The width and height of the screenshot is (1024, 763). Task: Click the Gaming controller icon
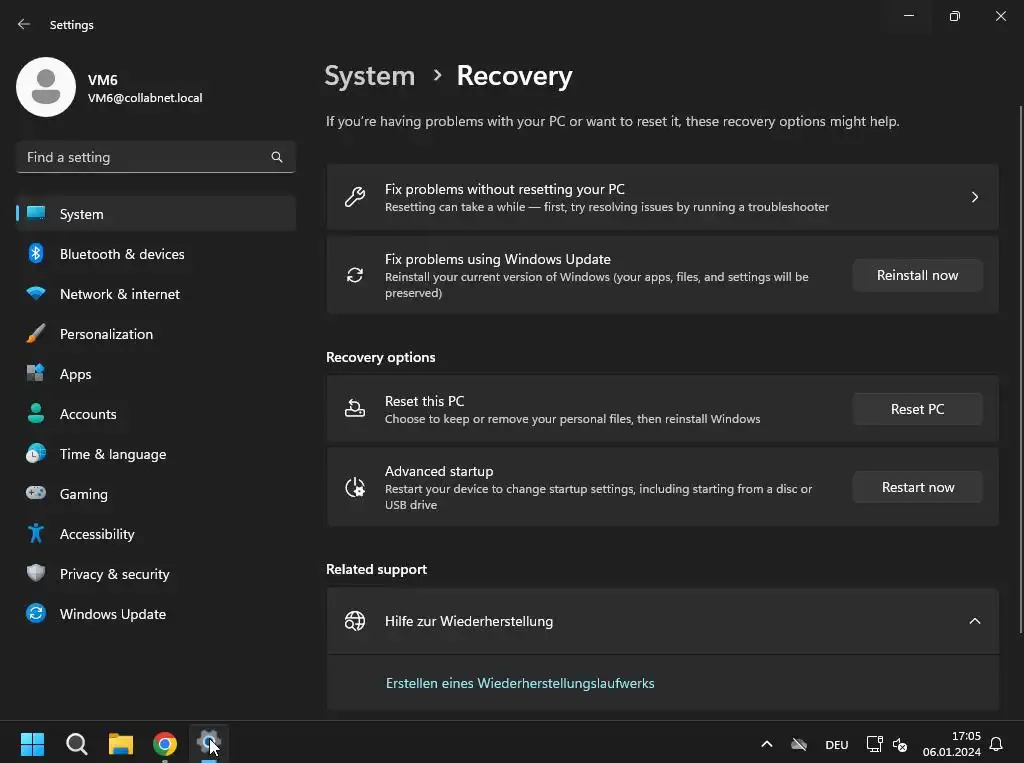point(36,493)
